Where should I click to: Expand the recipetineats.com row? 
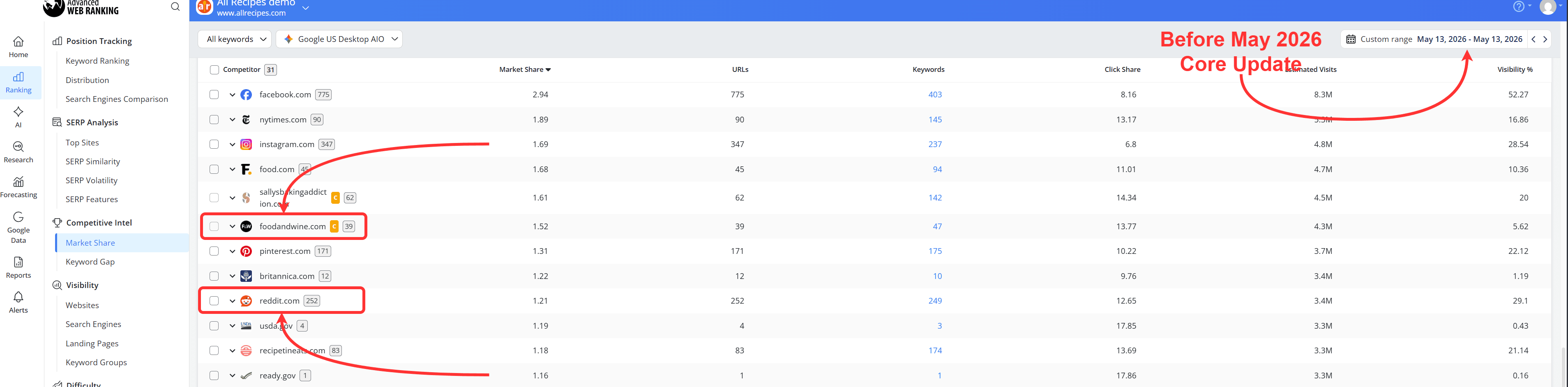click(232, 350)
